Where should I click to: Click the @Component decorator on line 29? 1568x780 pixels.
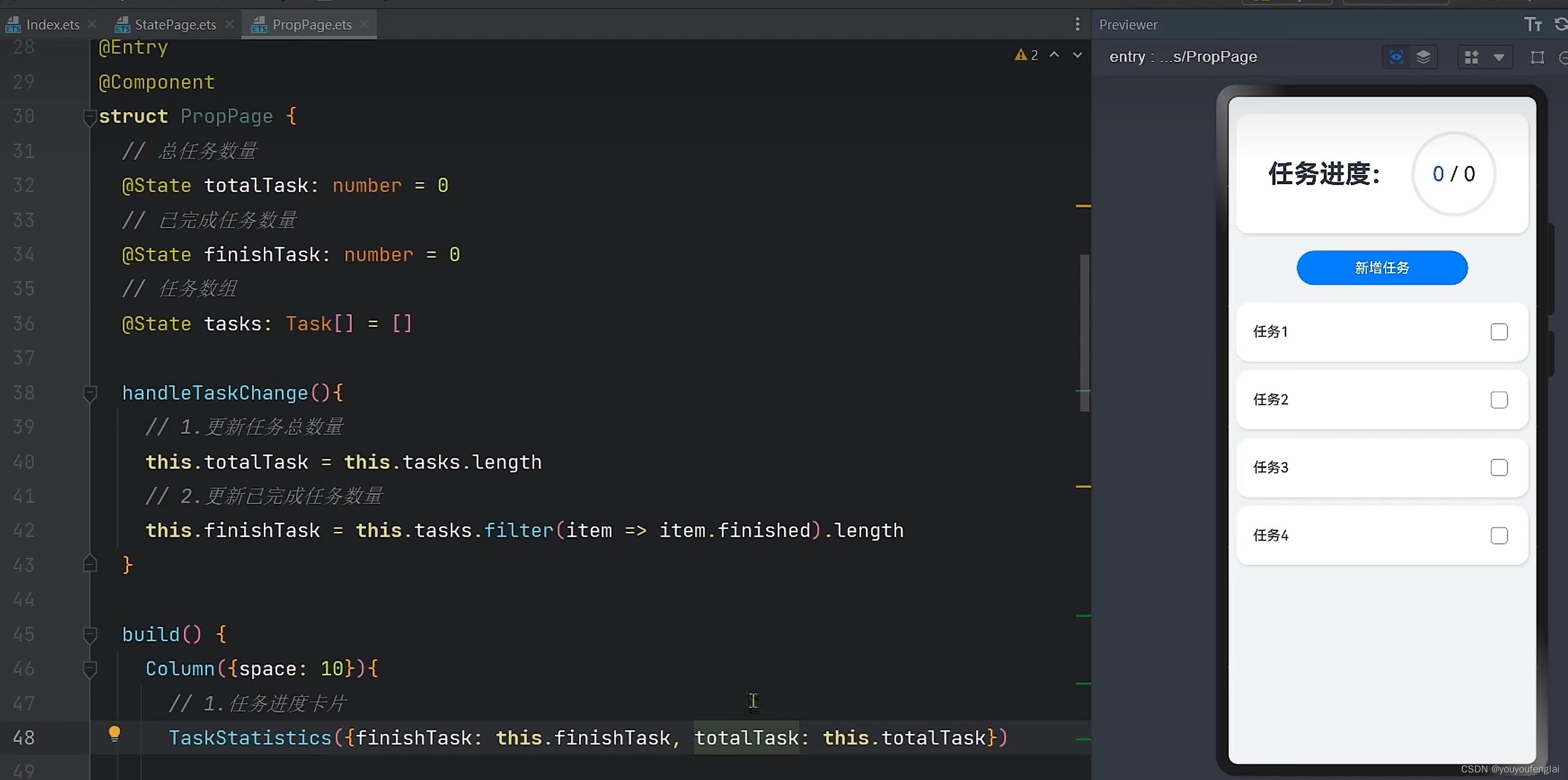[x=156, y=82]
